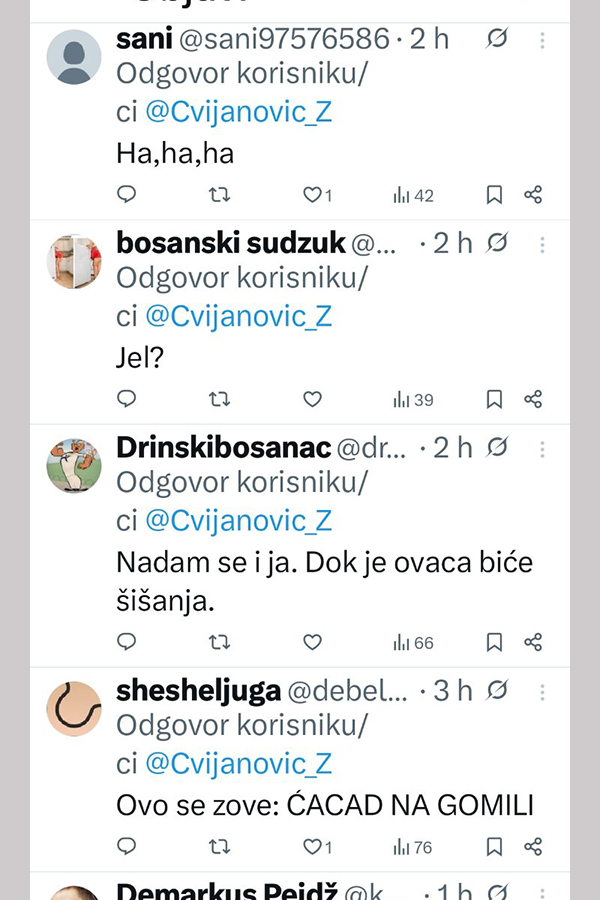Open @Cvijanovic_Z mention in shesheljuga's reply

click(238, 764)
